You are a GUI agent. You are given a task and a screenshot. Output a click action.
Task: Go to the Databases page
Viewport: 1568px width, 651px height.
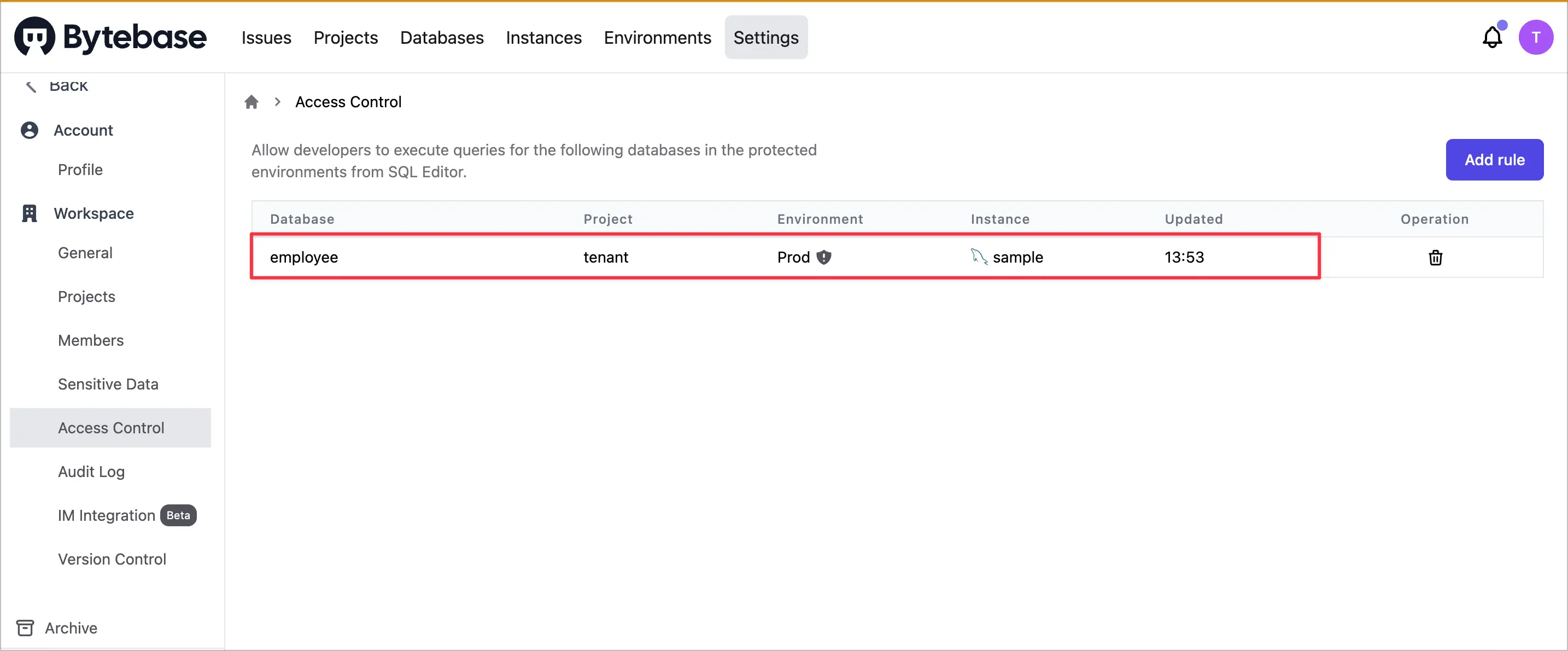click(441, 38)
